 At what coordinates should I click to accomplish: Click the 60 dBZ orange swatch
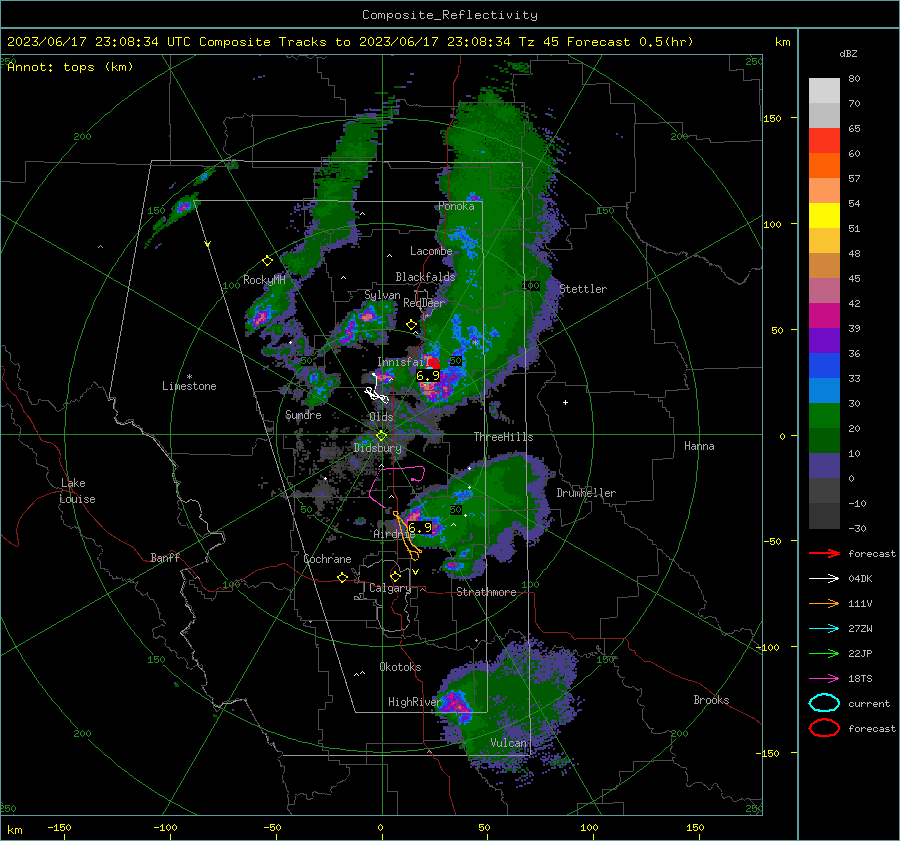(x=824, y=165)
